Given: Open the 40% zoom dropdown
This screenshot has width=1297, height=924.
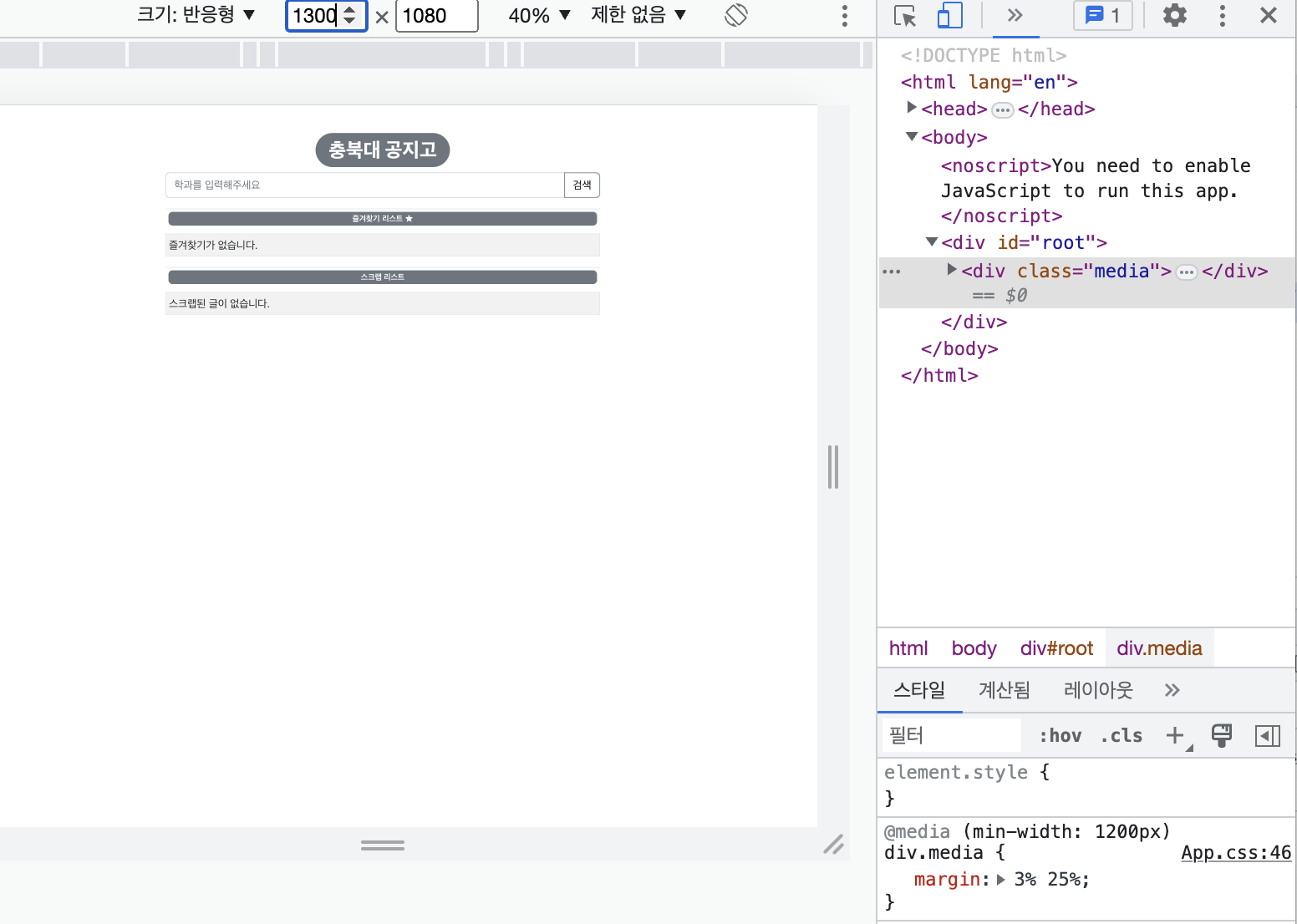Looking at the screenshot, I should click(539, 15).
